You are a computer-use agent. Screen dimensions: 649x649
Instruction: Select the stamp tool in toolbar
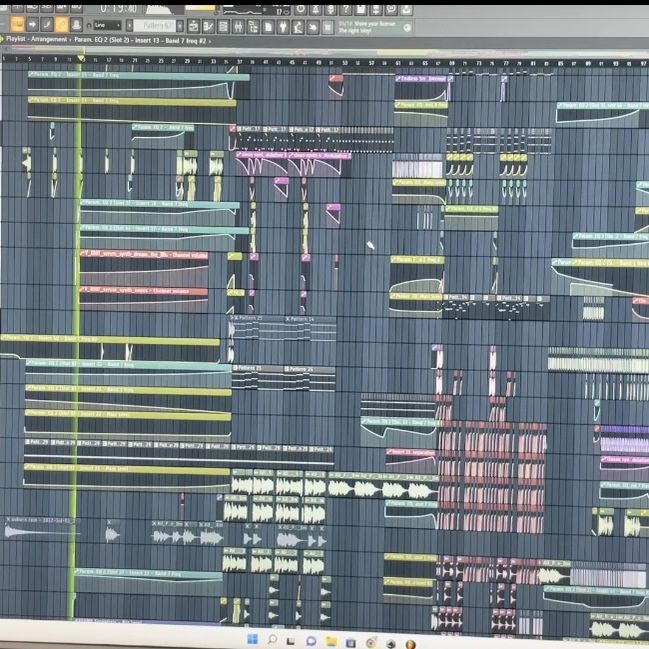76,25
